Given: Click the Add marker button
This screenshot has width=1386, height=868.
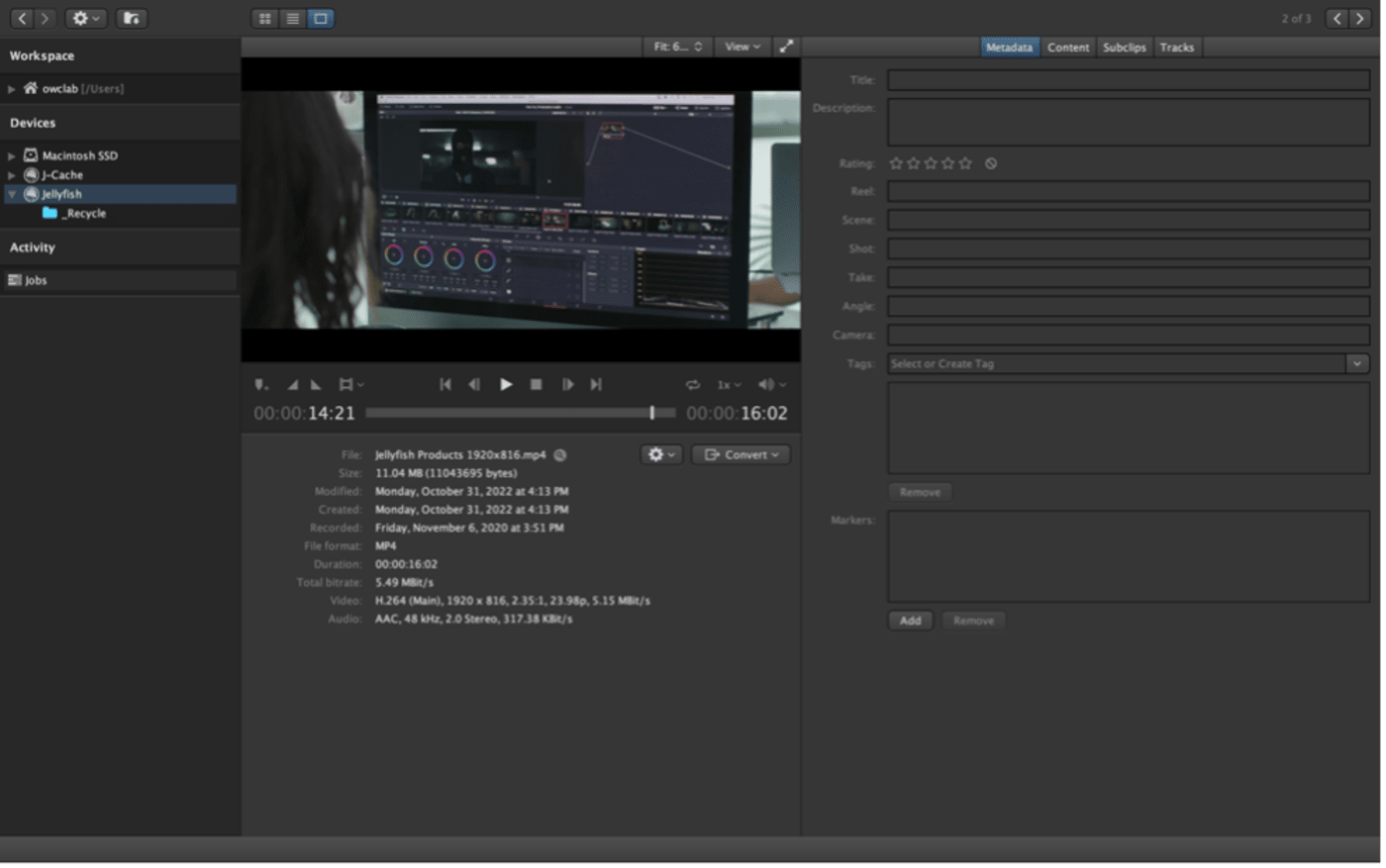Looking at the screenshot, I should coord(910,621).
